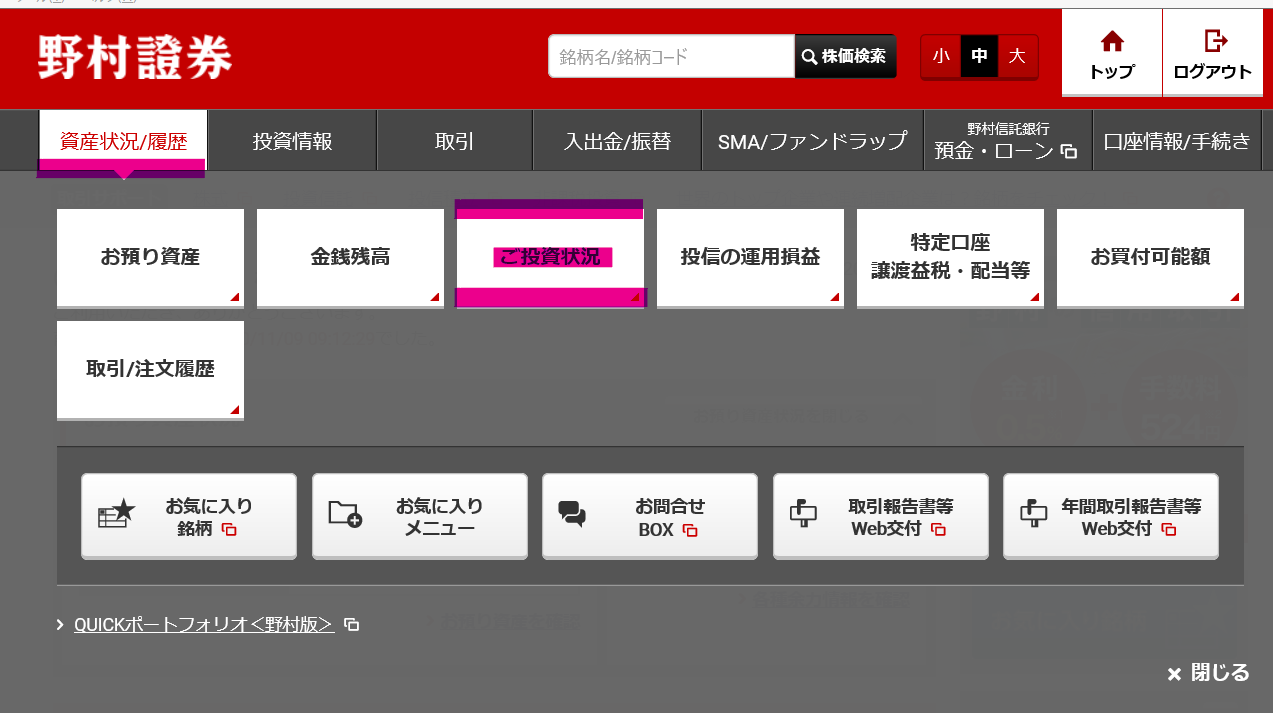Set font size to 小 (small)

pyautogui.click(x=941, y=57)
